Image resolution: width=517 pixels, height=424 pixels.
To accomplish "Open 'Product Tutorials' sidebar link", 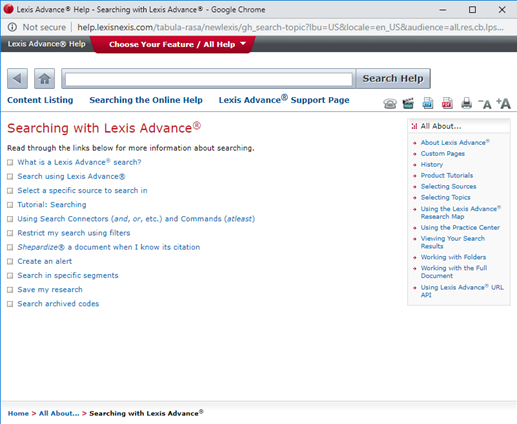I will pyautogui.click(x=447, y=176).
